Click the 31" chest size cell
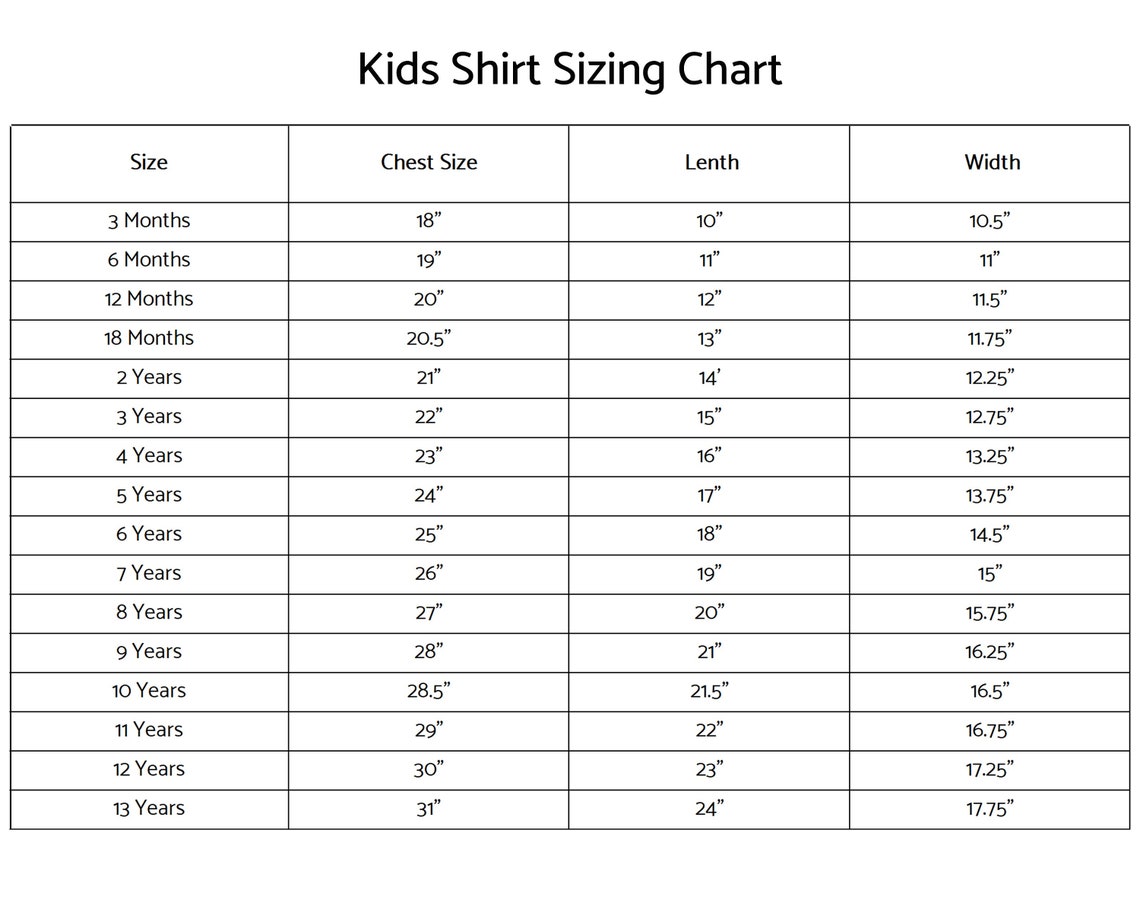 [x=429, y=808]
